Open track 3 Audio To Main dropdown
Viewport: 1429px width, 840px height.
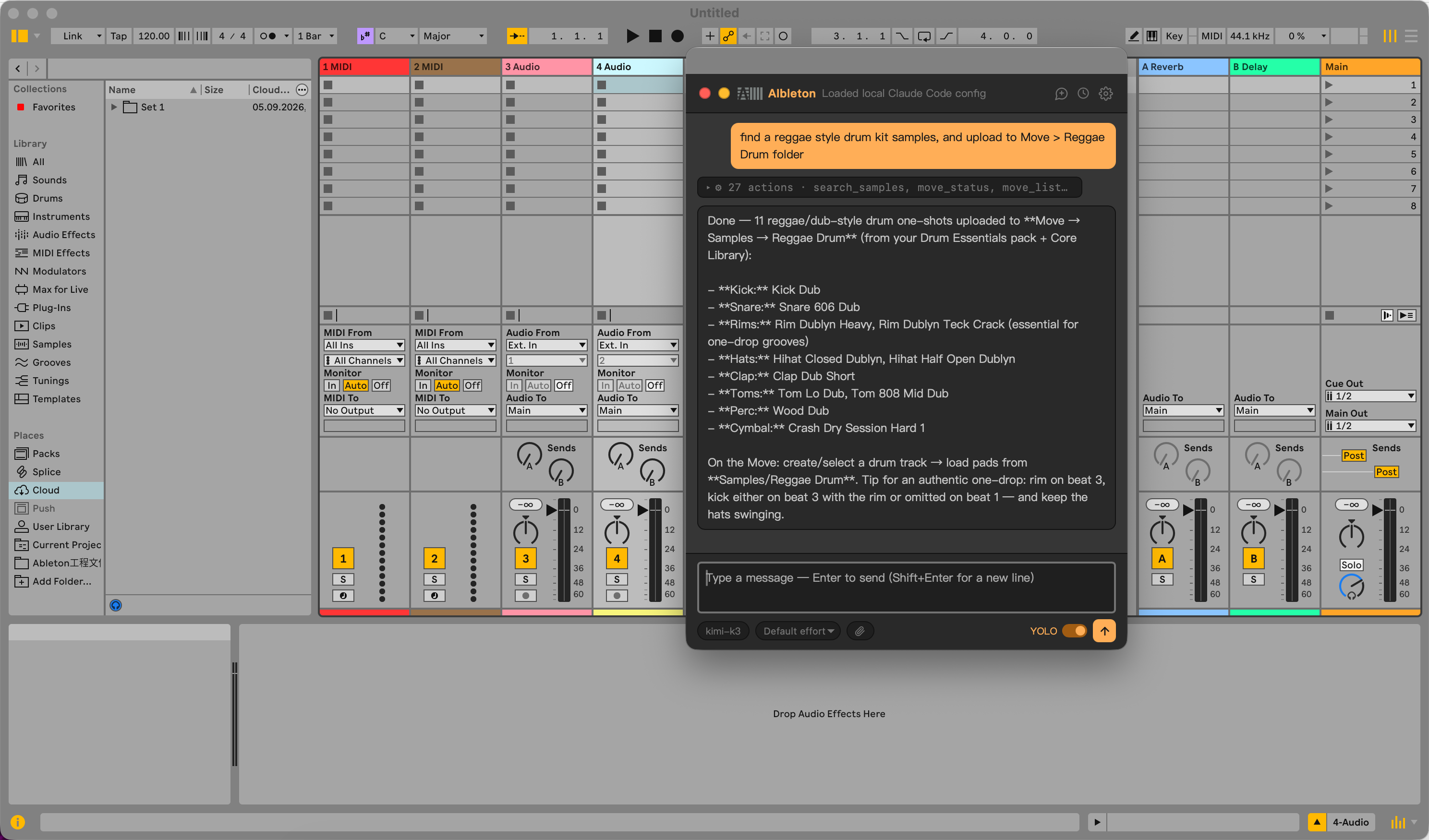click(546, 410)
